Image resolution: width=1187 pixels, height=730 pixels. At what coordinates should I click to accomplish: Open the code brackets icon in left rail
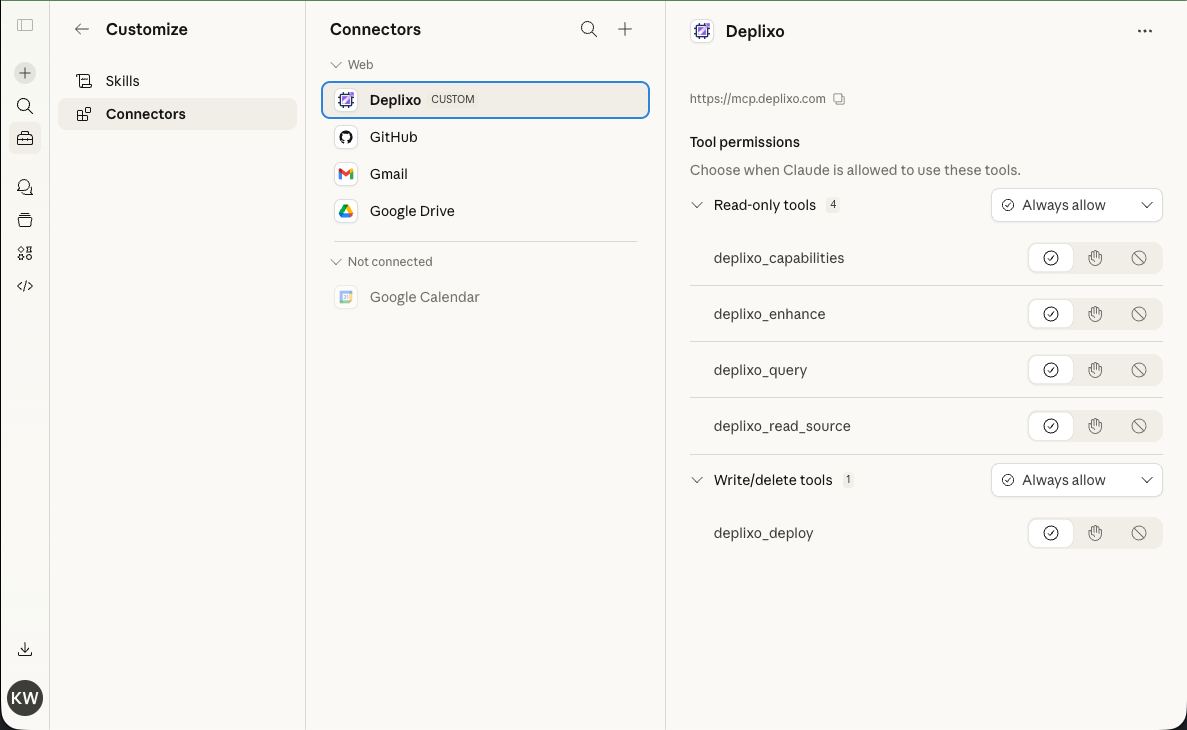click(x=25, y=286)
